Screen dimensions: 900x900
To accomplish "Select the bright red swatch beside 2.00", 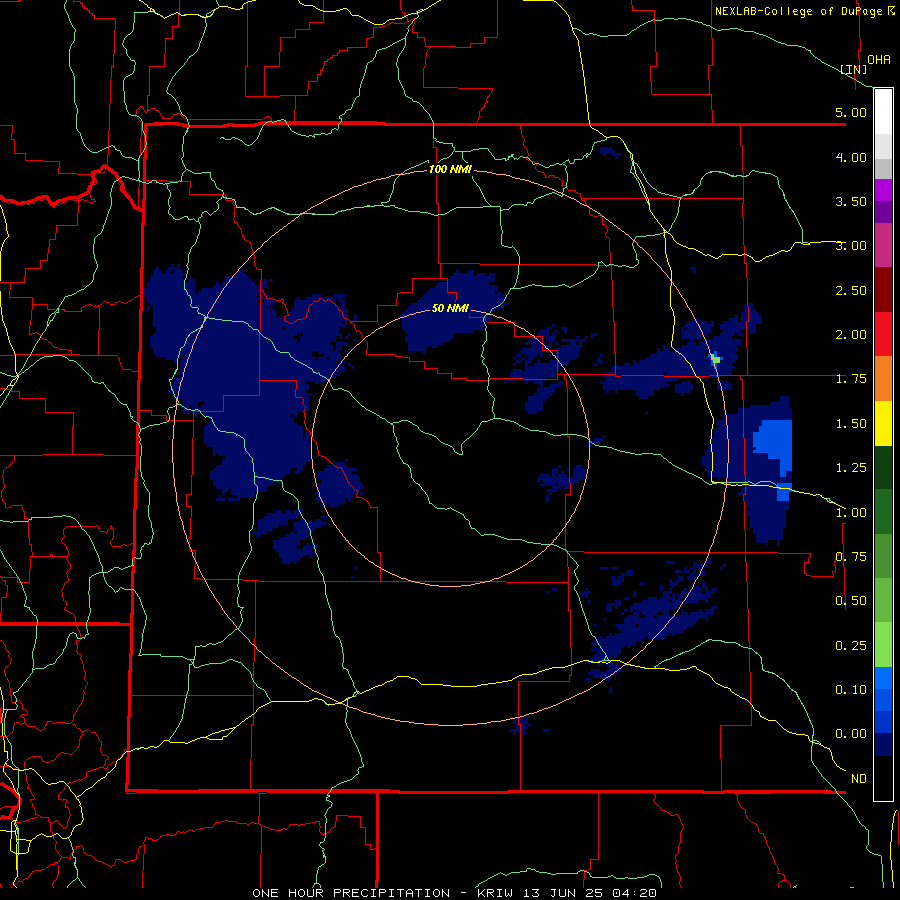I will [x=883, y=334].
